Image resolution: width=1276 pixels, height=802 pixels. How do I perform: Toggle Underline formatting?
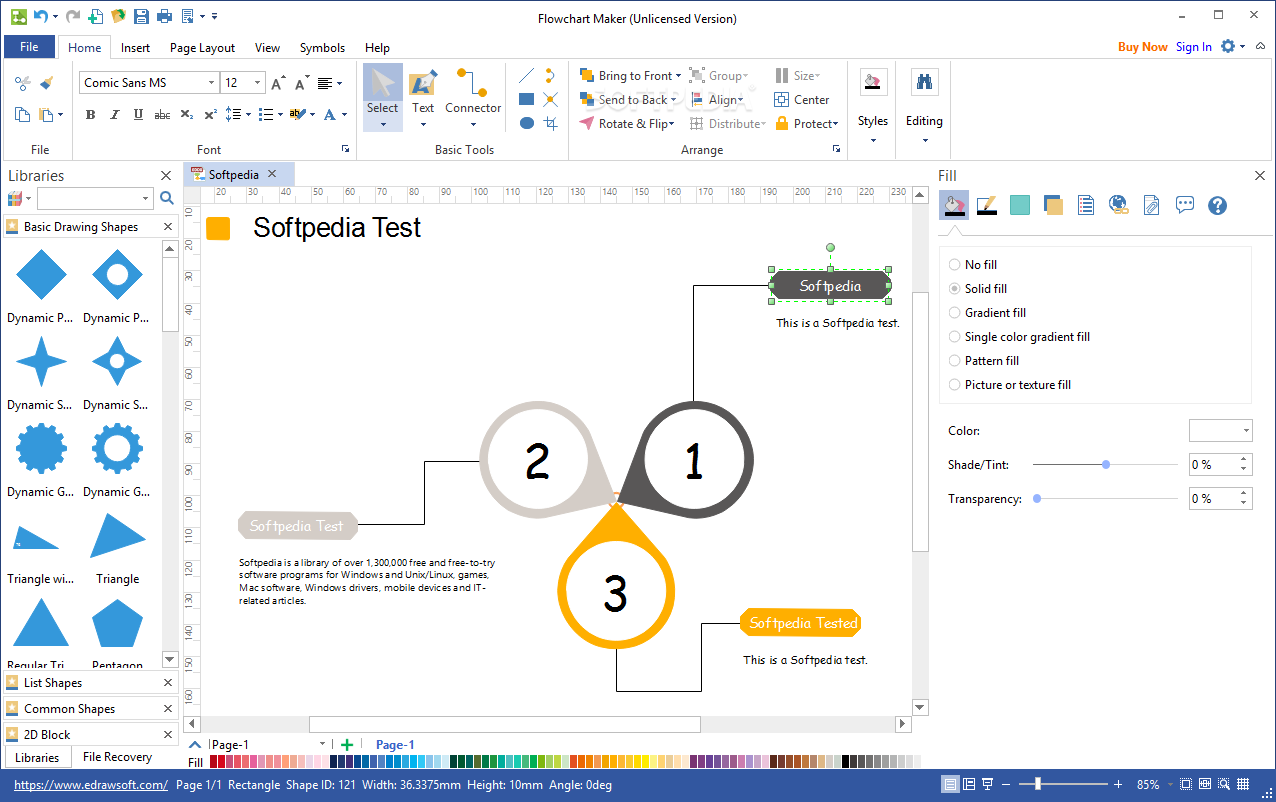pos(138,115)
